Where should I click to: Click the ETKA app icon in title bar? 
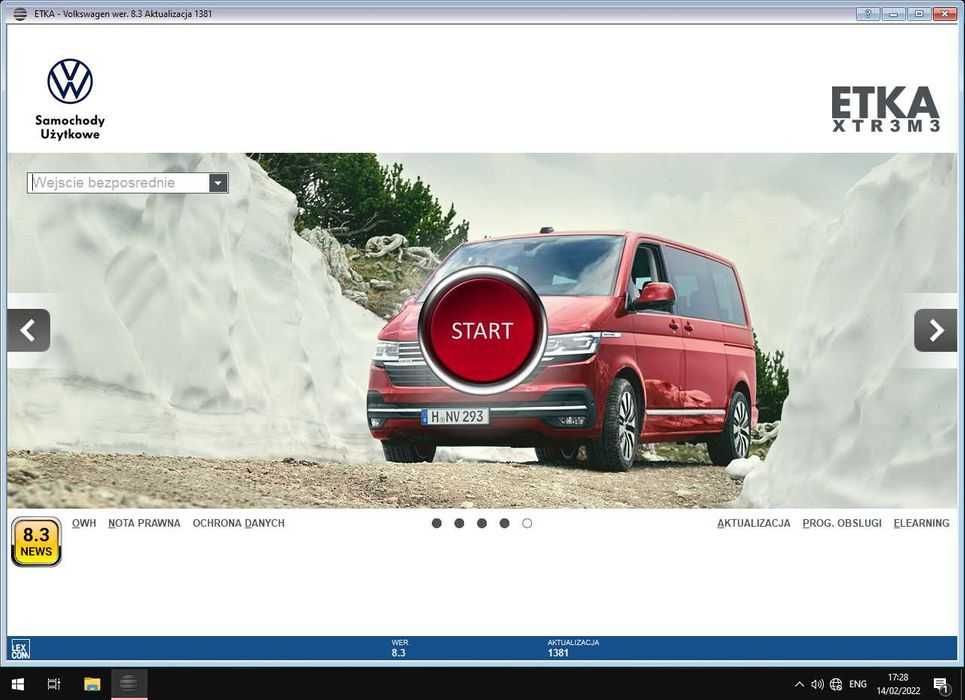coord(20,14)
